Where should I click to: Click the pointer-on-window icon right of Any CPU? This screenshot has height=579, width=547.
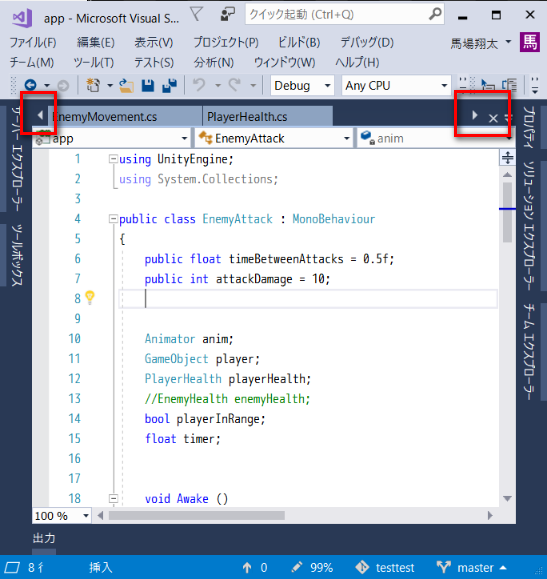(x=488, y=85)
